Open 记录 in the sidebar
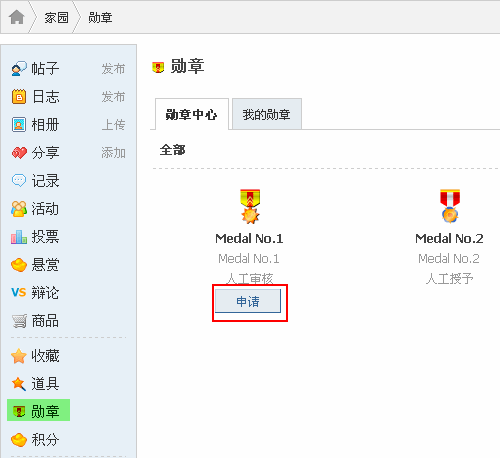The height and width of the screenshot is (458, 500). click(x=45, y=181)
